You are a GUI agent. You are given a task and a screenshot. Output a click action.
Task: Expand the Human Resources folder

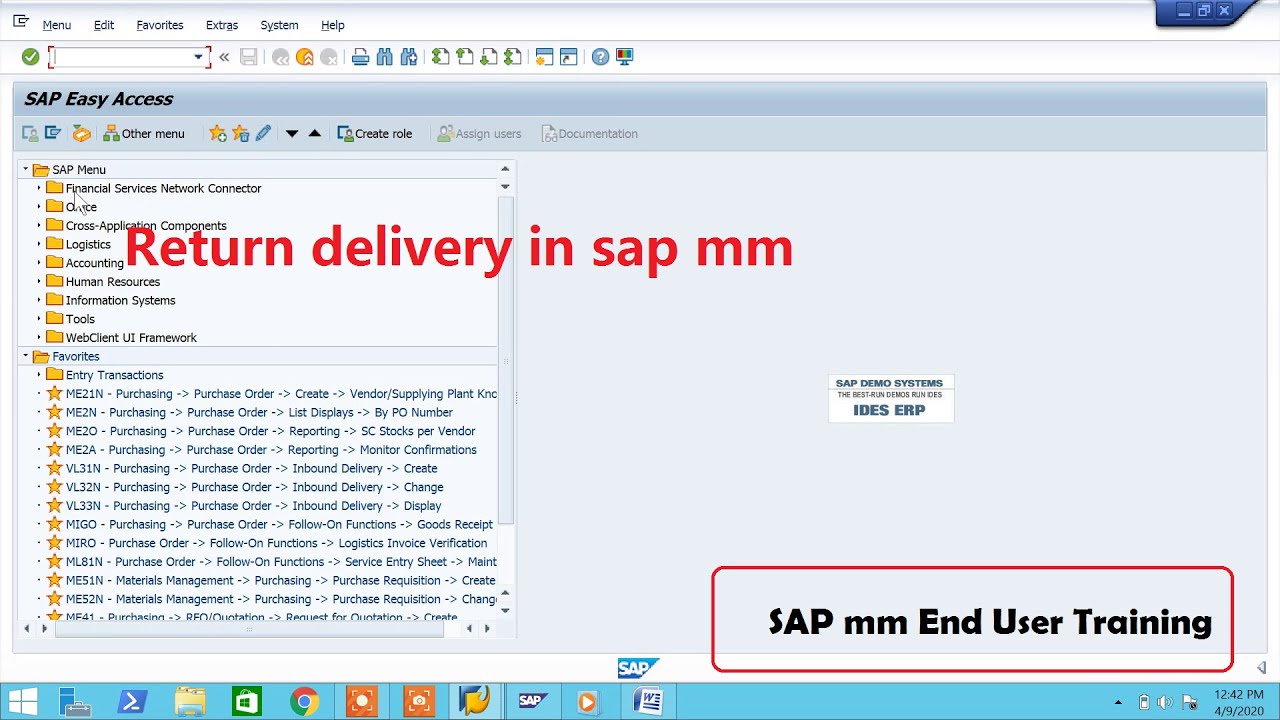[x=39, y=282]
